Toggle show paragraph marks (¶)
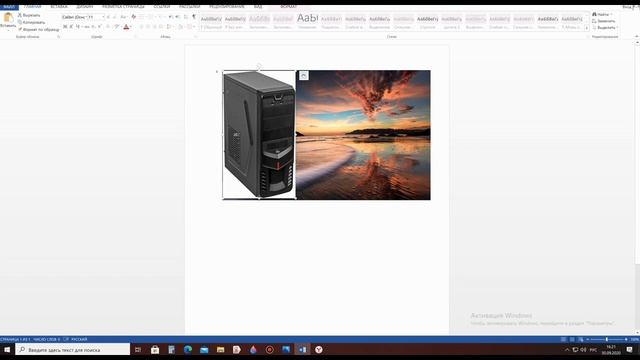The width and height of the screenshot is (640, 360). [x=194, y=17]
